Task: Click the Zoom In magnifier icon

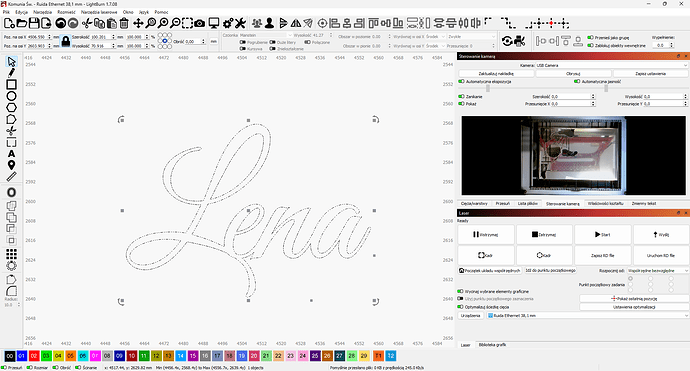Action: coord(163,23)
